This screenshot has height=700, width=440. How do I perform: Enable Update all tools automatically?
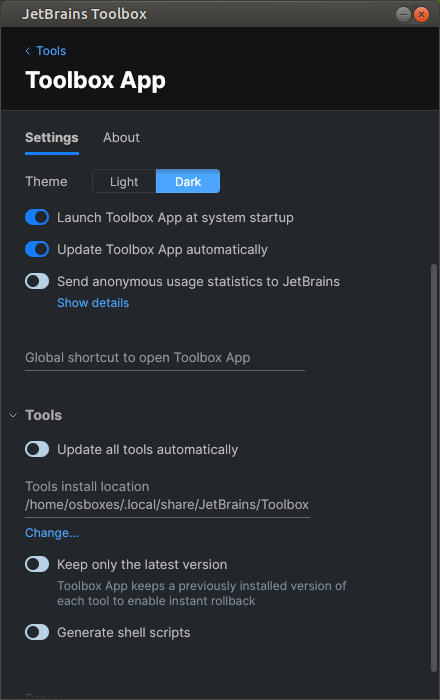point(37,449)
